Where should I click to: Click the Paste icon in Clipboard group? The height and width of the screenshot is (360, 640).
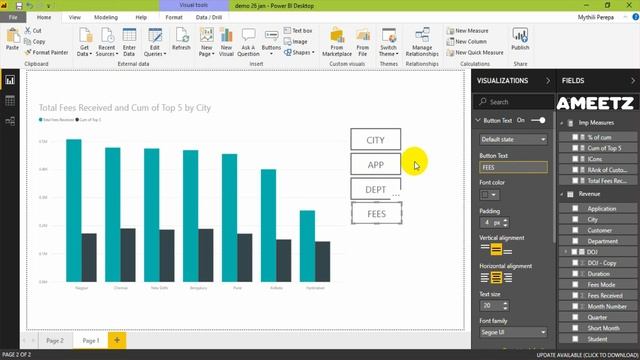point(12,39)
